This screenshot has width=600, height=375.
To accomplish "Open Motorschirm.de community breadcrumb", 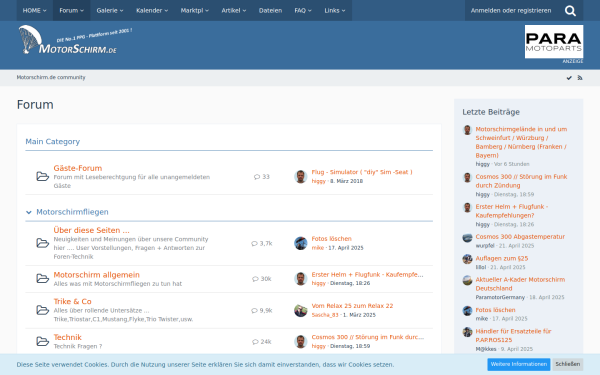I will (51, 77).
